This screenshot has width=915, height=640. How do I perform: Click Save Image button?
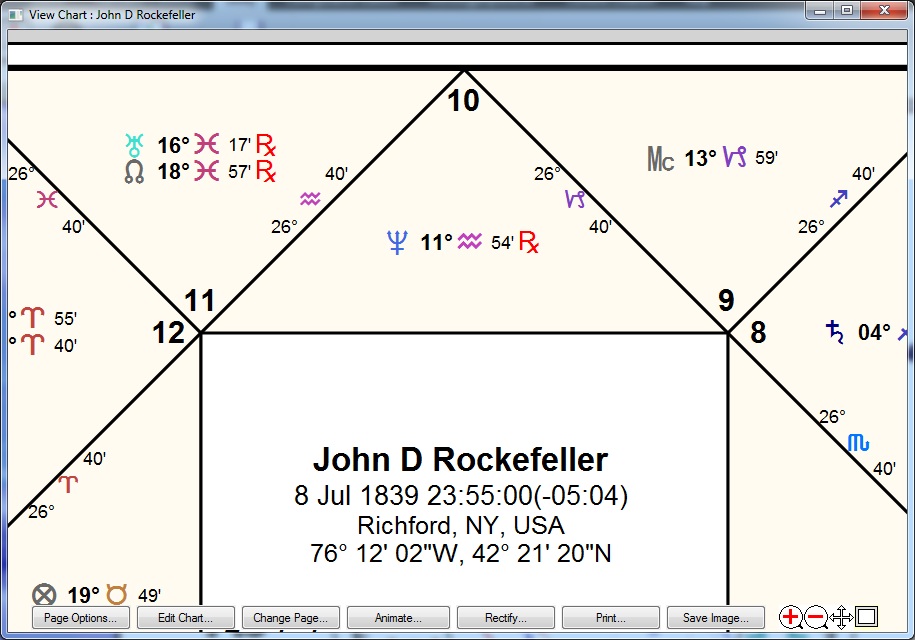715,618
